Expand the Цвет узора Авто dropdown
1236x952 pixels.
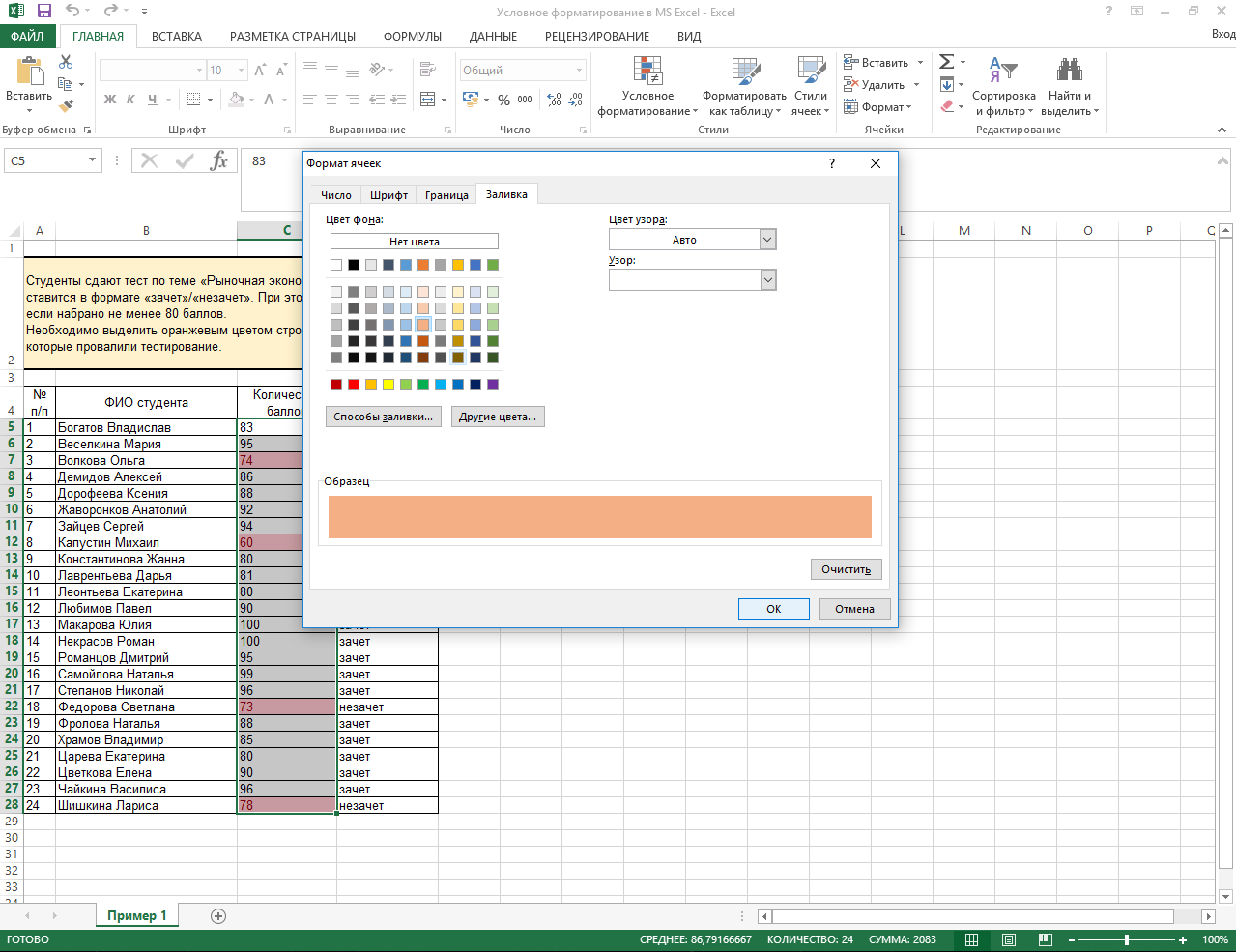point(768,240)
